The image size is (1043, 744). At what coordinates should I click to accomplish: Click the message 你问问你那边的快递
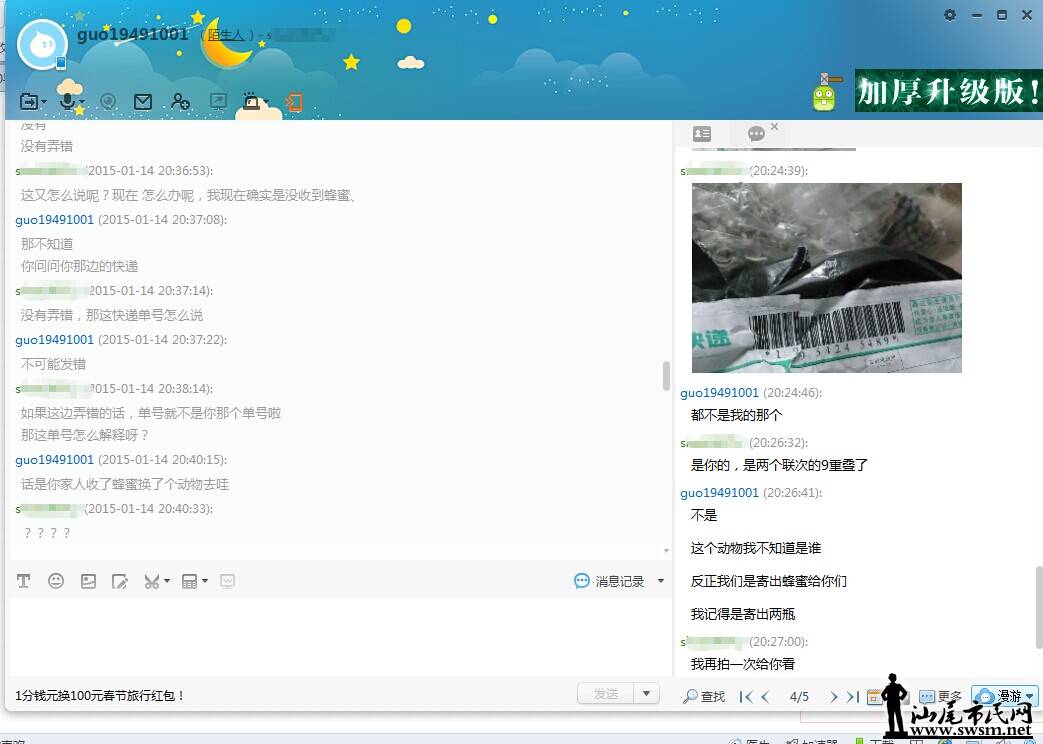click(x=79, y=266)
